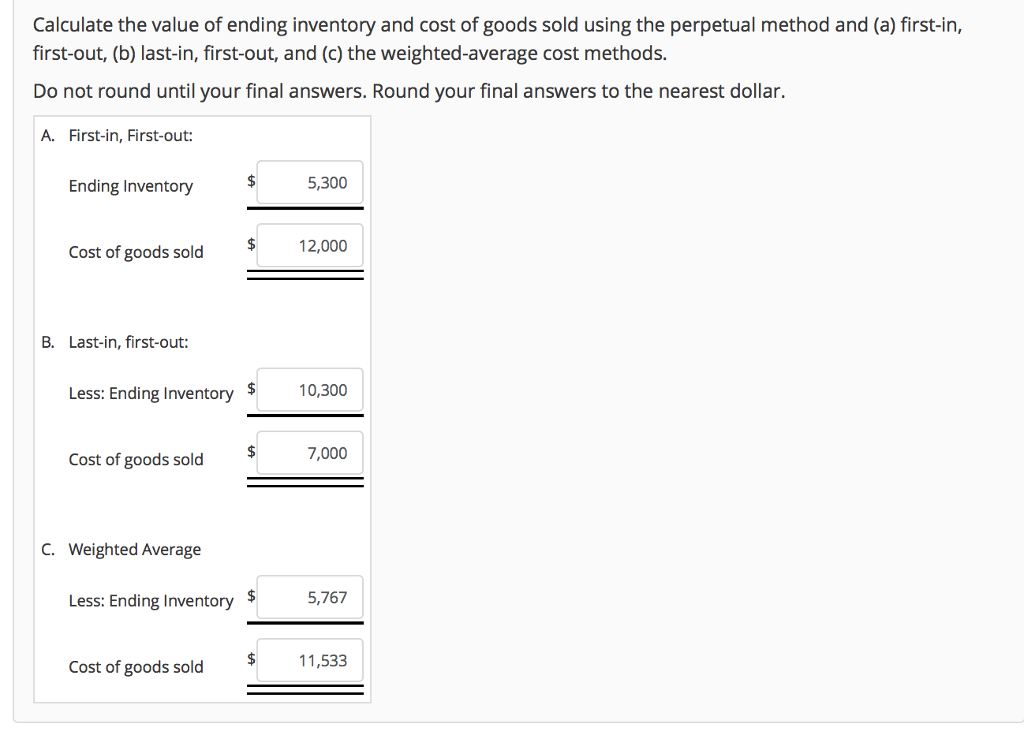Click the dollar sign beside the 7,000 field
The width and height of the screenshot is (1024, 735).
pyautogui.click(x=250, y=451)
